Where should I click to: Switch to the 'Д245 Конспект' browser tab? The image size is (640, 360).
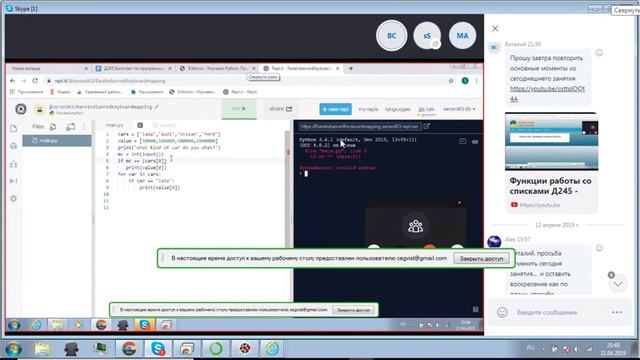click(x=133, y=68)
